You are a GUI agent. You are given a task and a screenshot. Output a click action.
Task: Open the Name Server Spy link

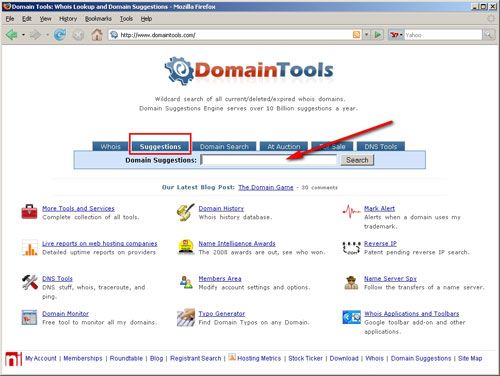coord(390,279)
